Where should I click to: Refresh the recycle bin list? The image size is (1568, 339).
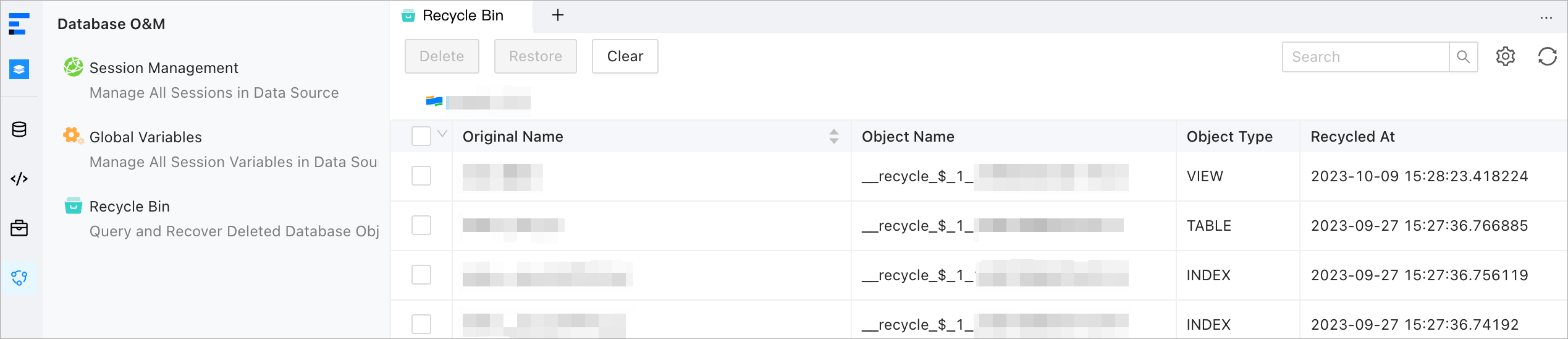[x=1547, y=56]
